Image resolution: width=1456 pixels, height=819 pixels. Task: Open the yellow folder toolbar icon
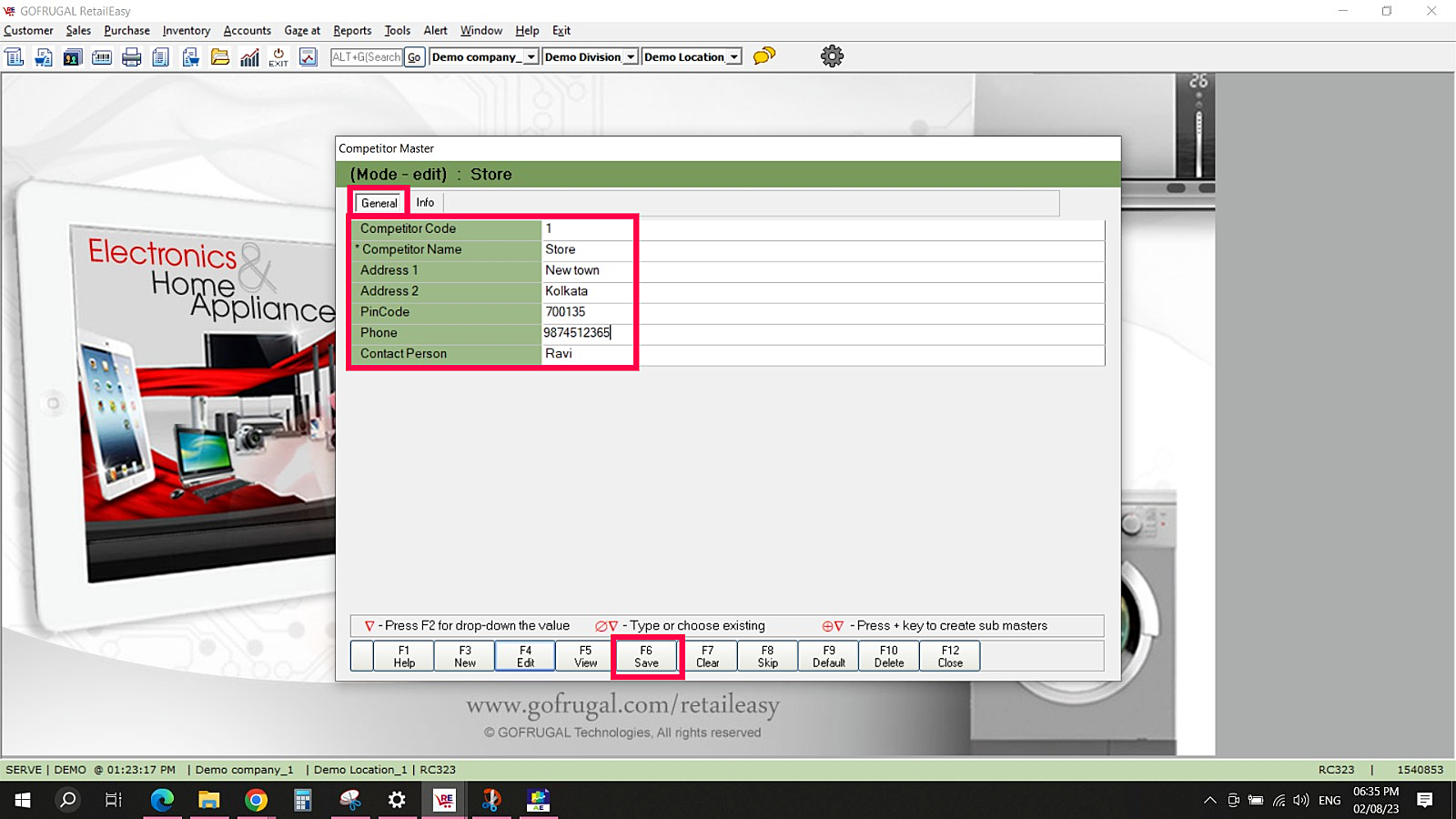click(220, 57)
